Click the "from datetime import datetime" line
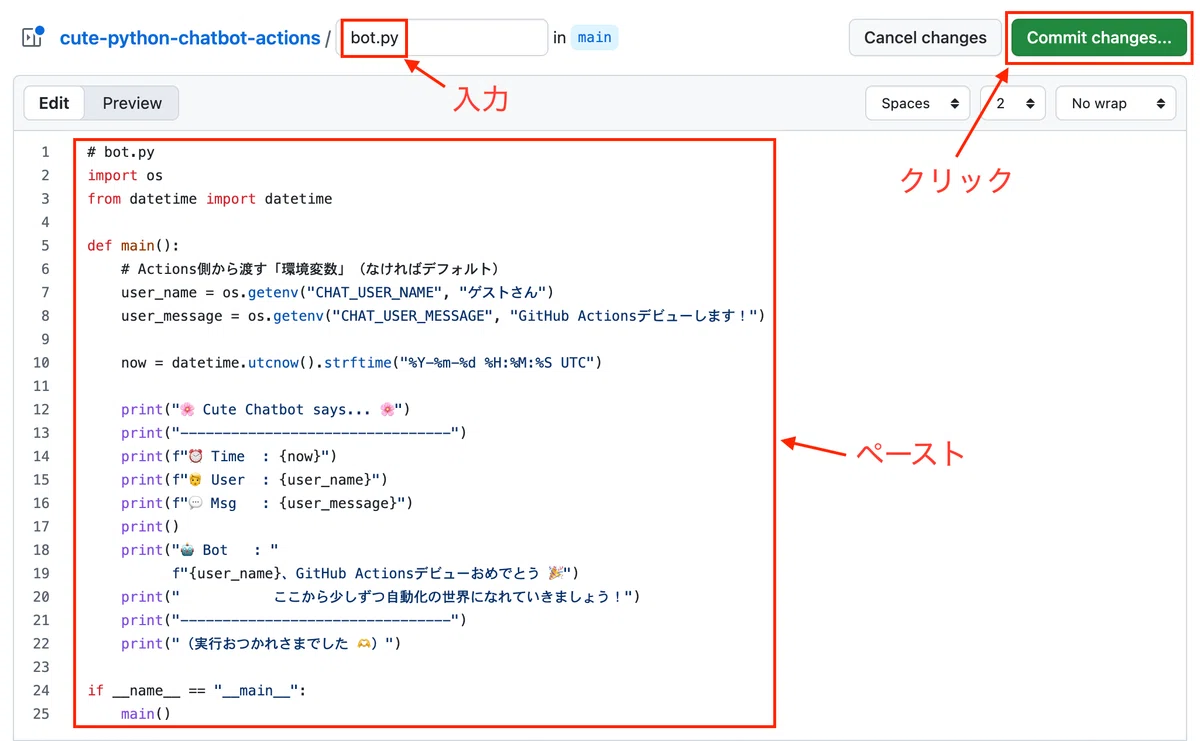The image size is (1200, 741). (210, 199)
